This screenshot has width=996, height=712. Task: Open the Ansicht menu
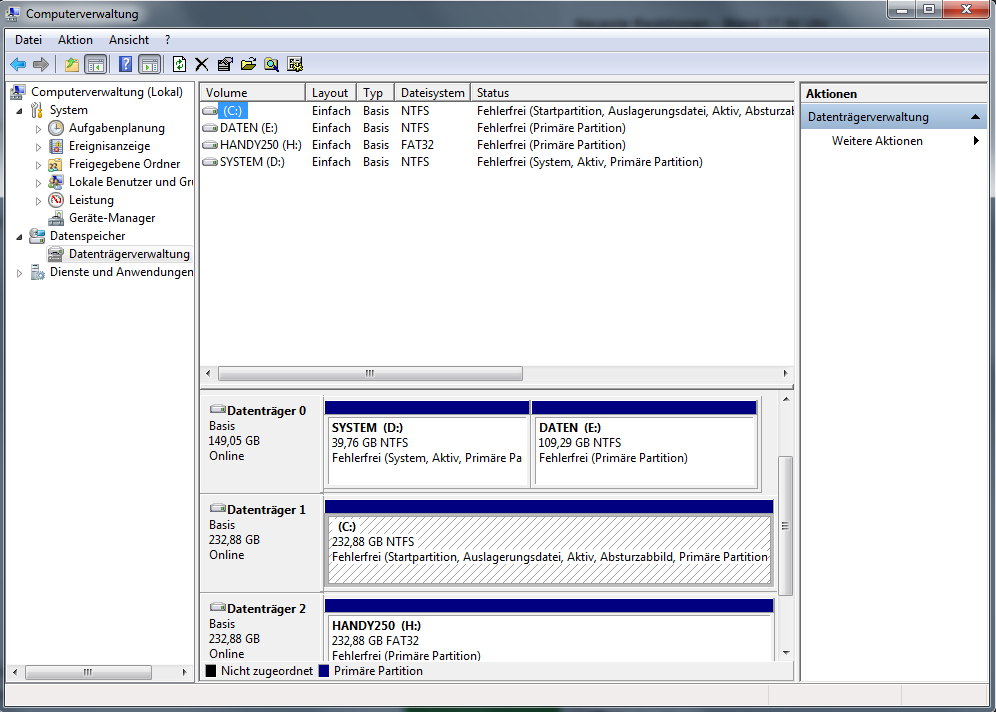coord(129,39)
